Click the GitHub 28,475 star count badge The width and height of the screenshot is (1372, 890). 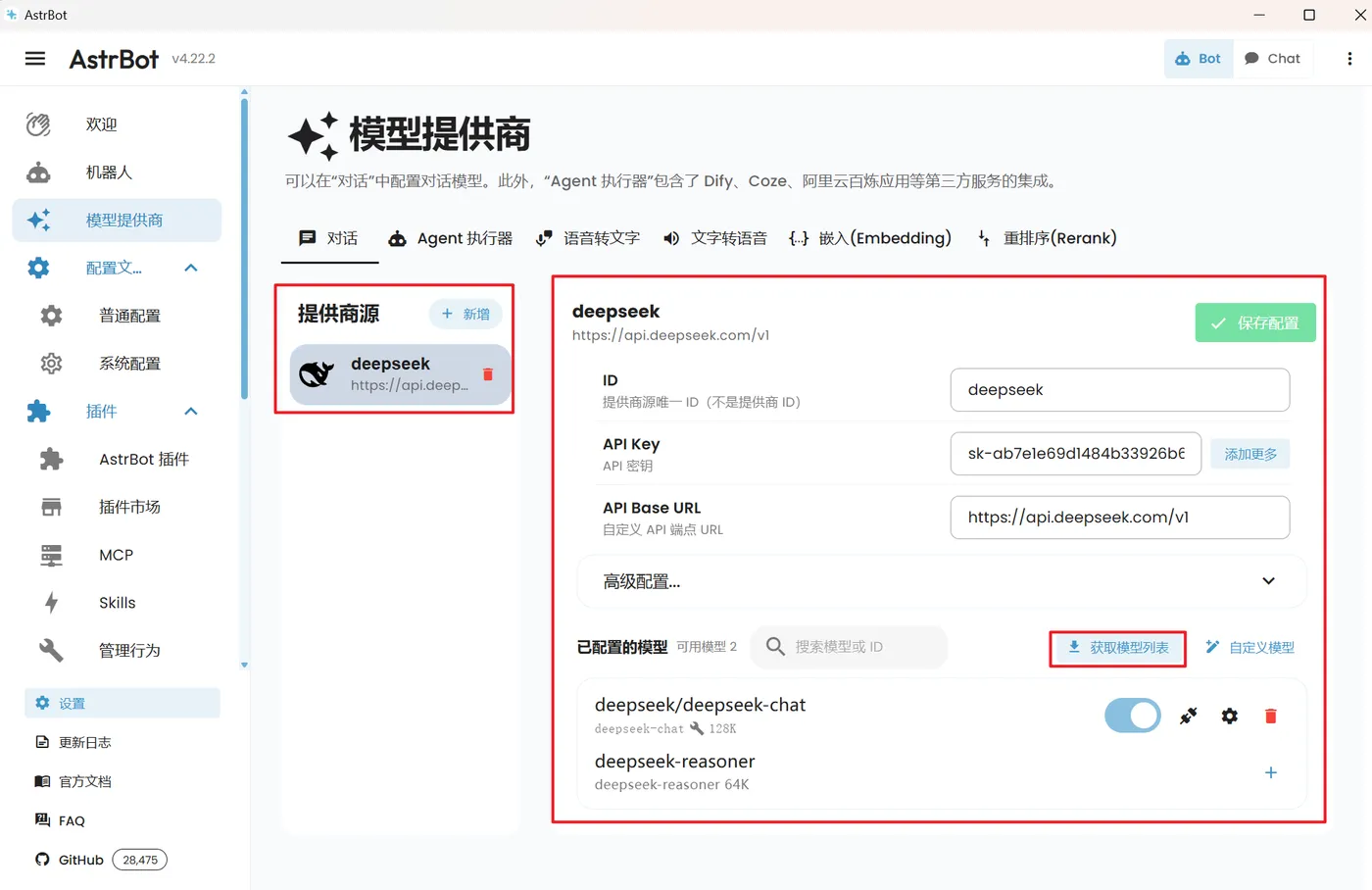point(140,860)
